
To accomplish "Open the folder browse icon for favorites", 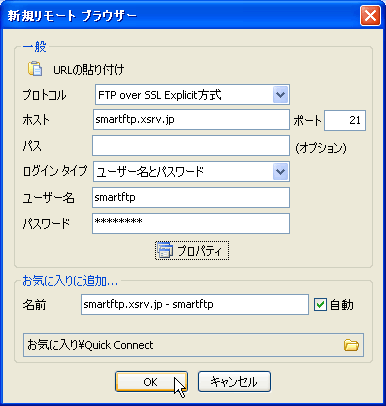I will pos(351,345).
